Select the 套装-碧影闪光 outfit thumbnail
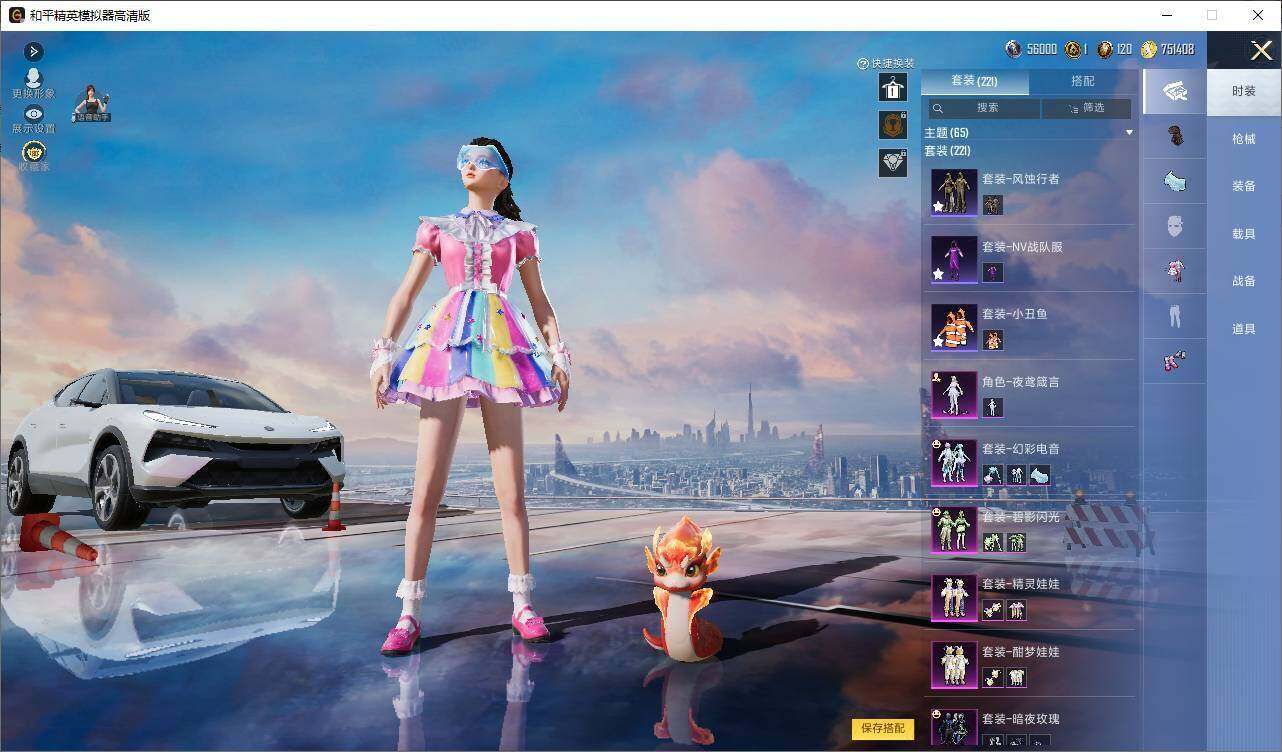 point(954,529)
